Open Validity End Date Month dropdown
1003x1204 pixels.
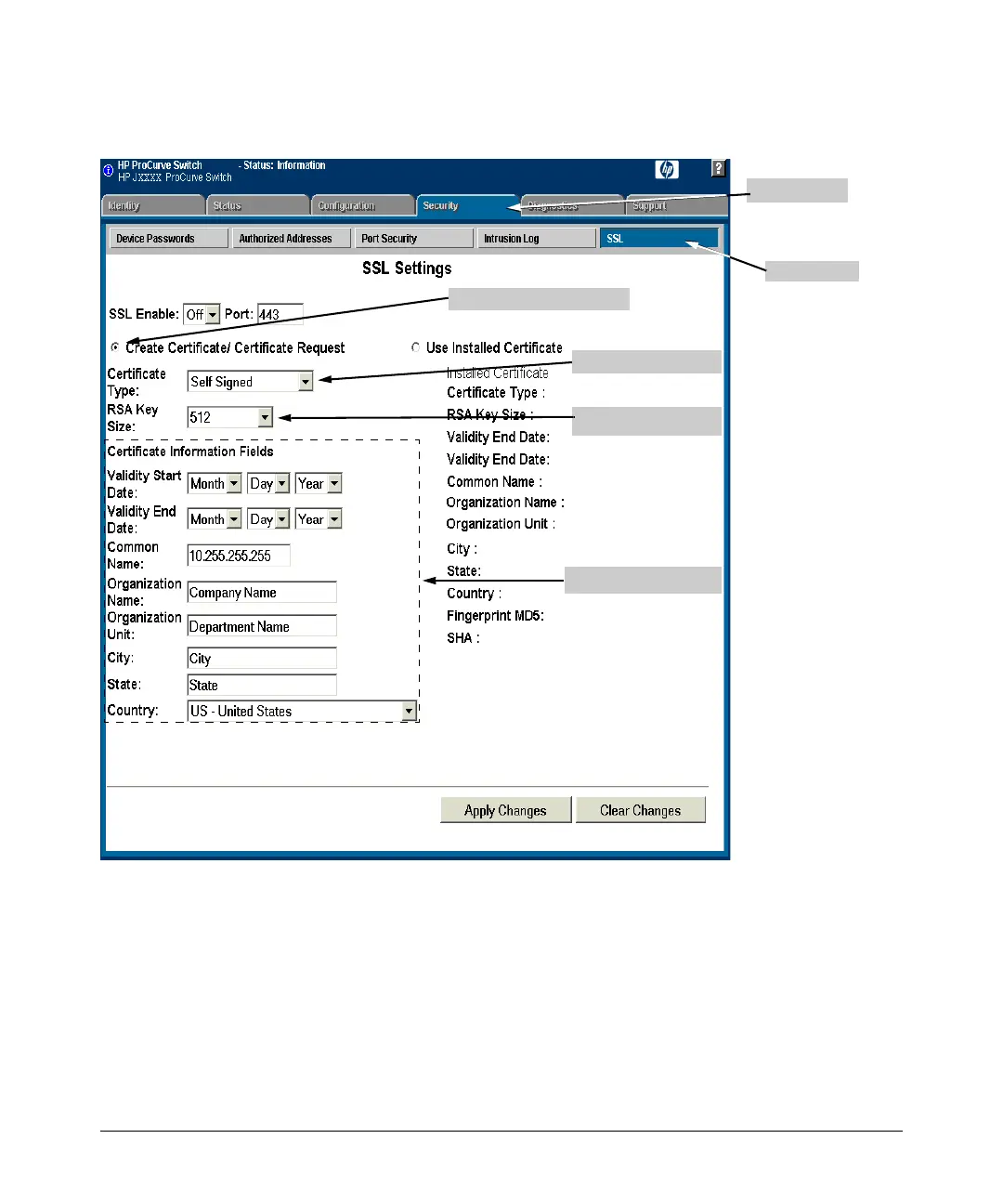click(215, 519)
